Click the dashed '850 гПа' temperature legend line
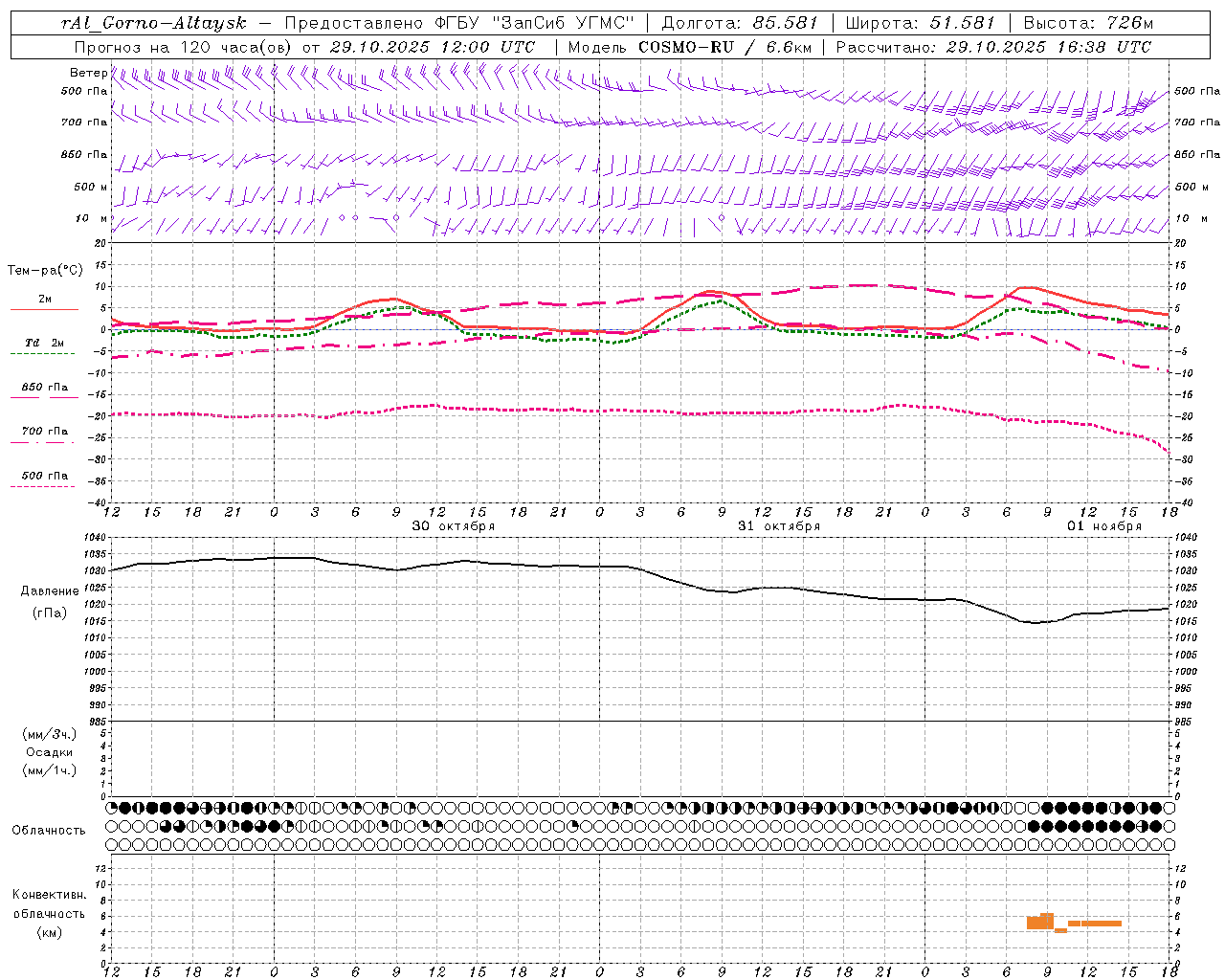The height and width of the screenshot is (980, 1225). 44,397
